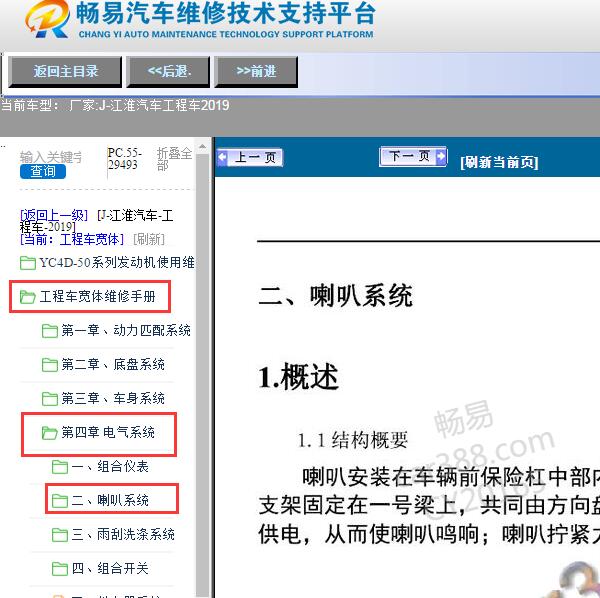Click the grey 刷新 link in the sidebar
Image resolution: width=600 pixels, height=598 pixels.
tap(149, 240)
